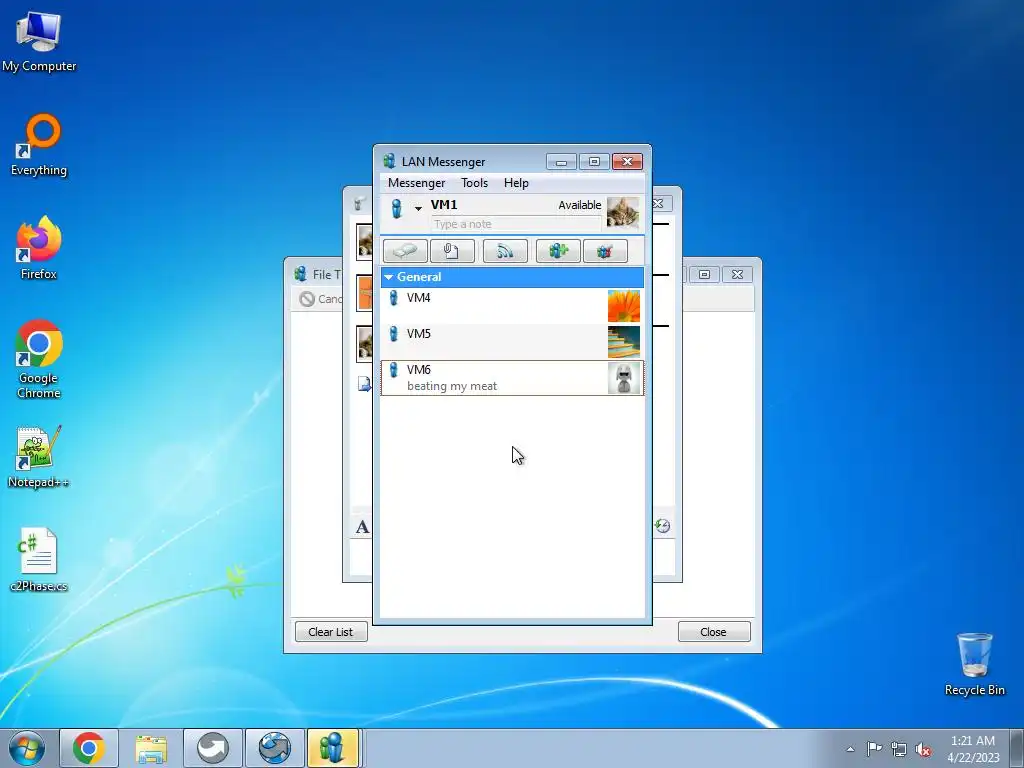Maximize the LAN Messenger window
The height and width of the screenshot is (768, 1024).
click(594, 161)
